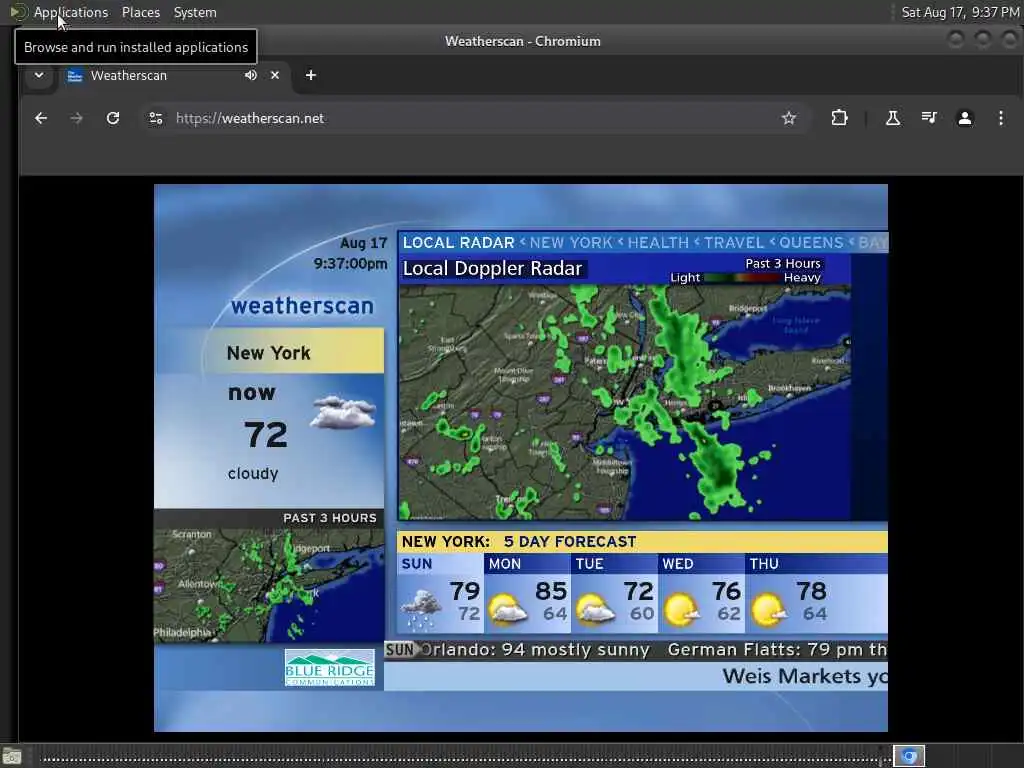Open the Applications menu
Screen dimensions: 1024x768
[71, 12]
